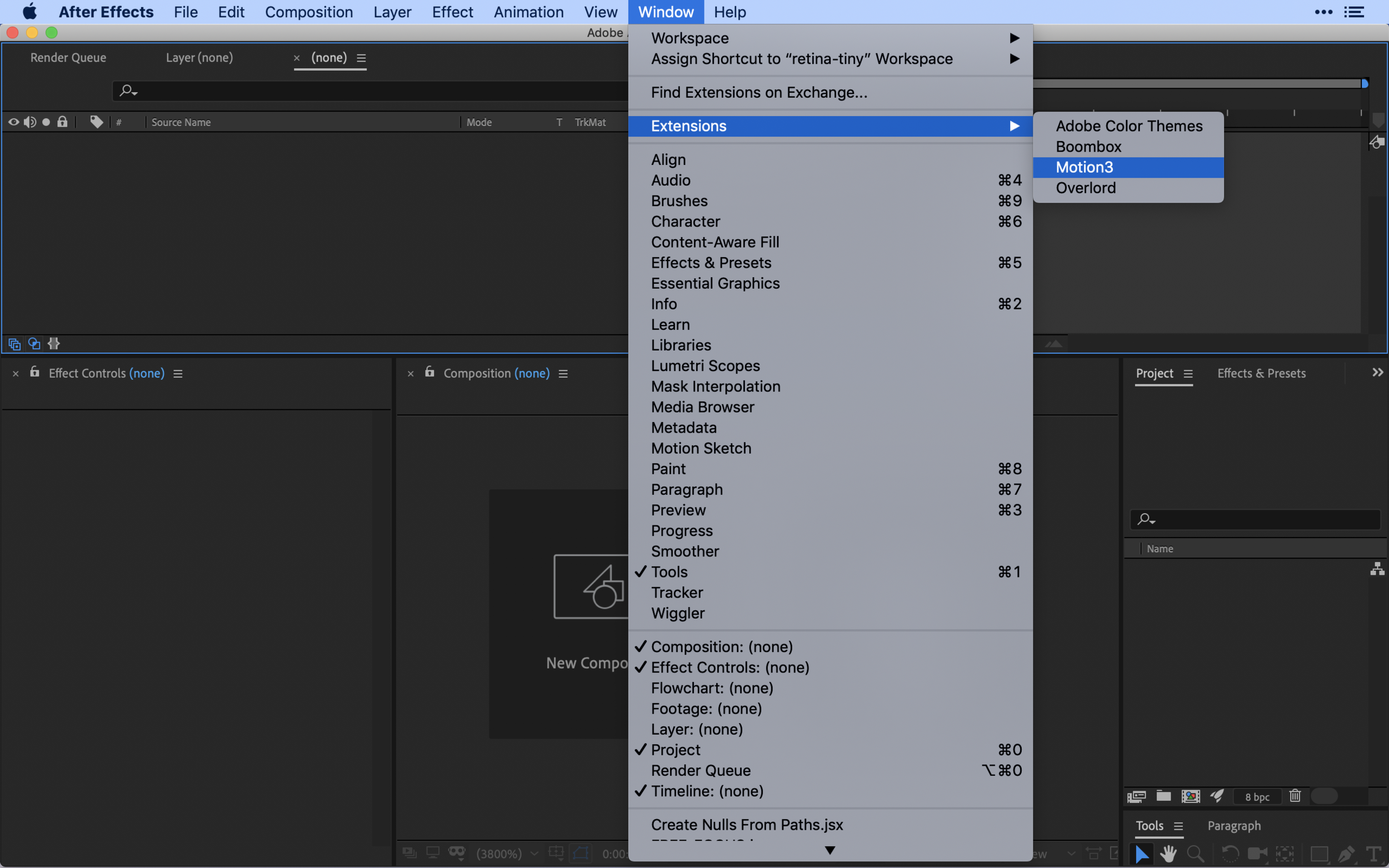Open the Lumetri Scopes panel
Image resolution: width=1389 pixels, height=868 pixels.
pos(830,365)
